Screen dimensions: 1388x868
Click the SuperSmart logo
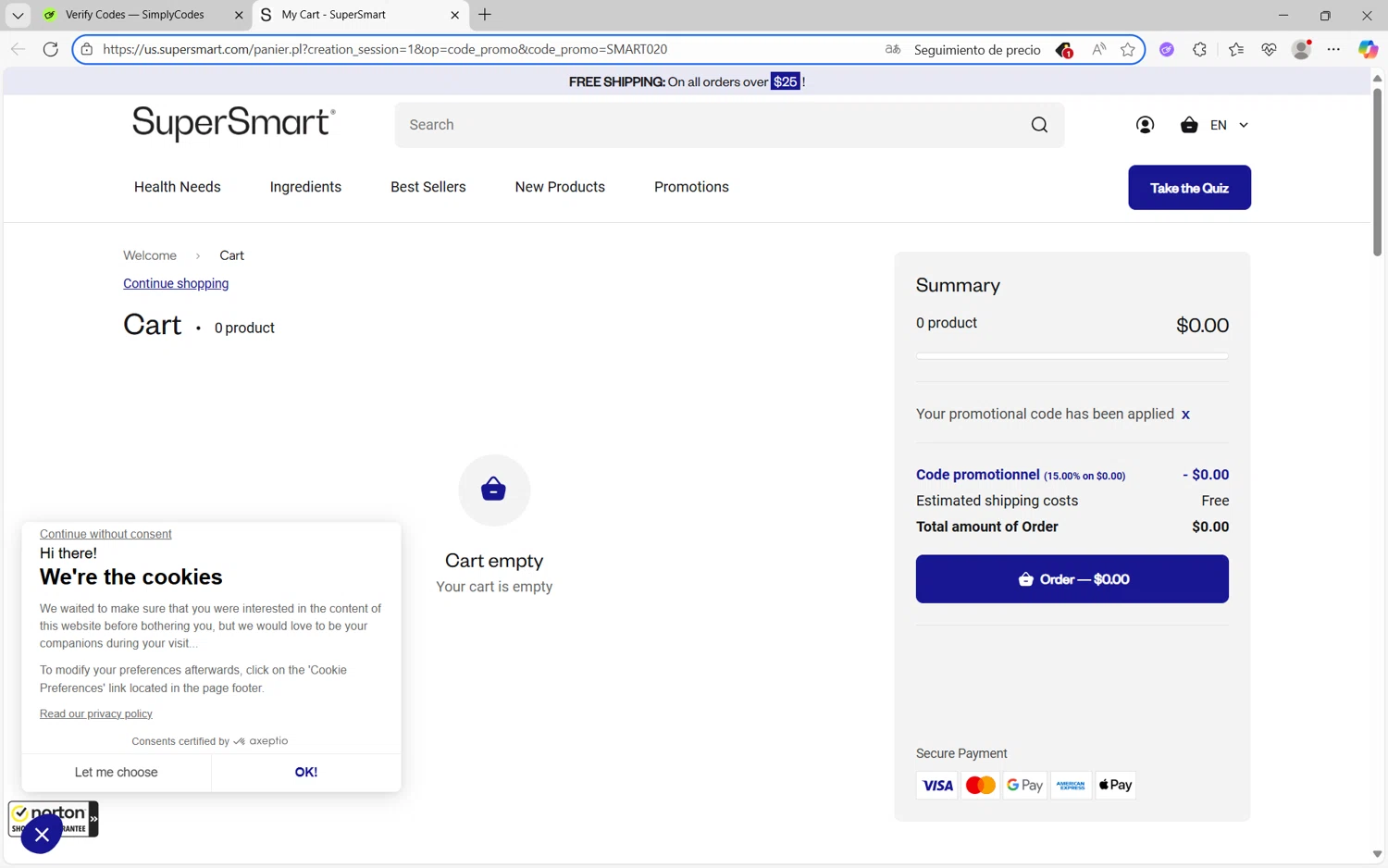[x=234, y=123]
